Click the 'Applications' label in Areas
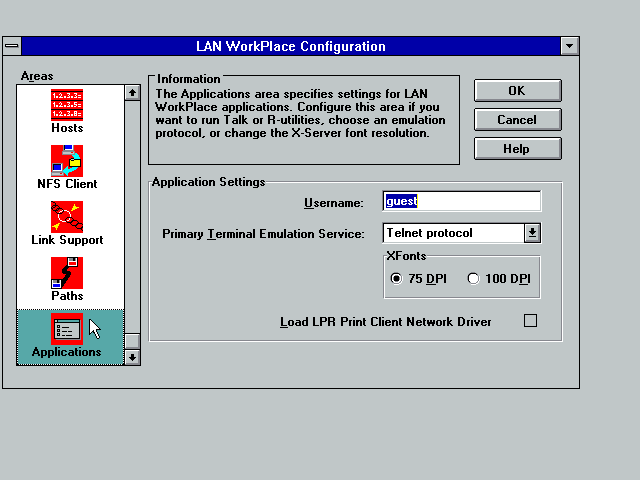 click(x=67, y=352)
